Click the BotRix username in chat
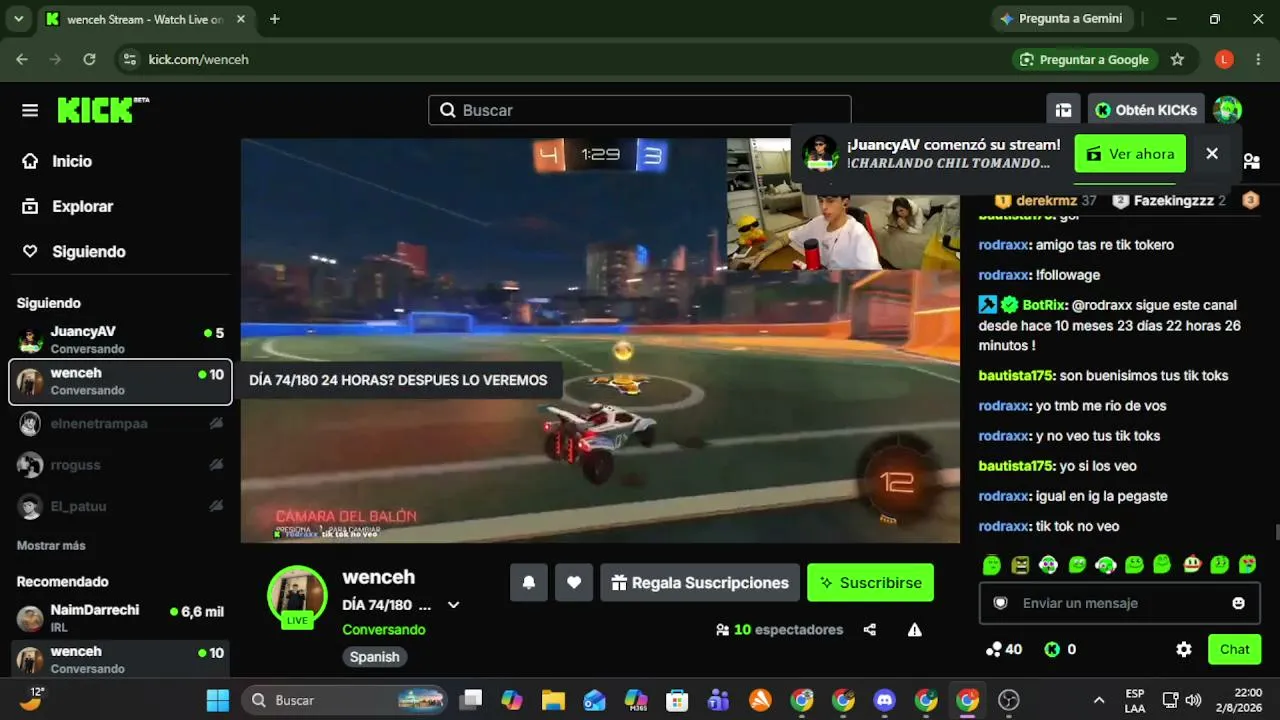Screen dimensions: 1280x720 1044,305
